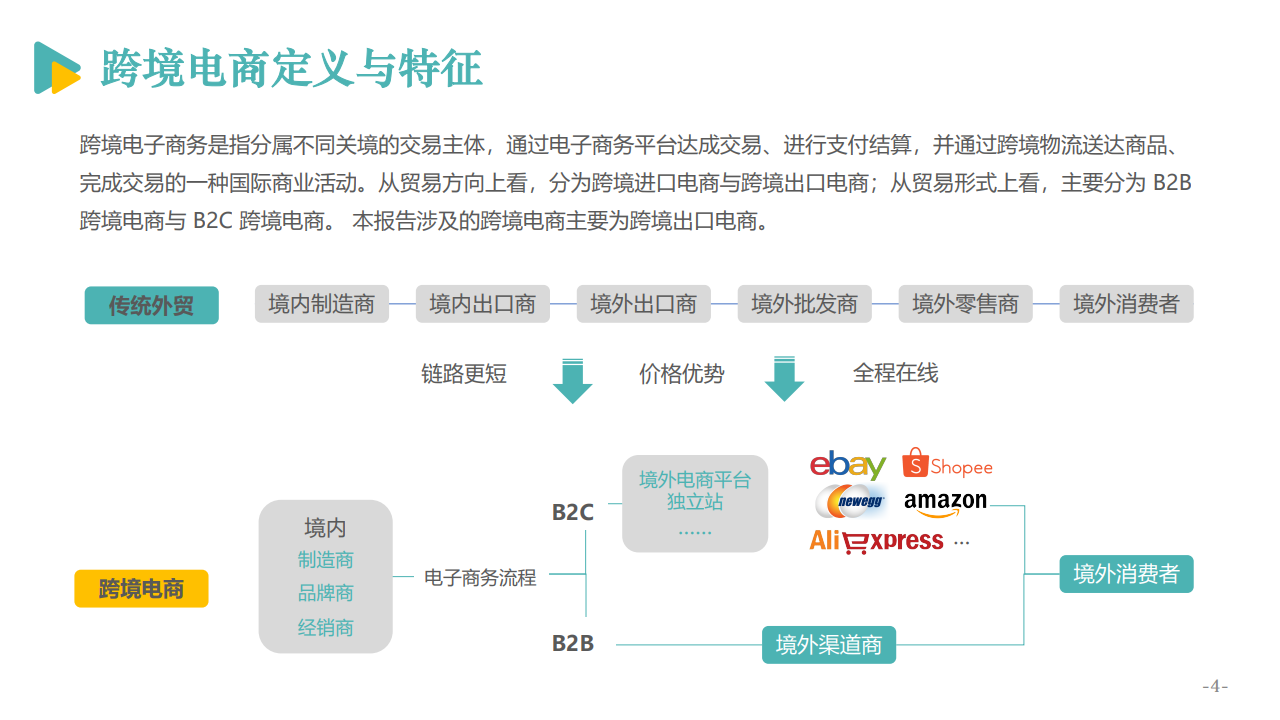Click the 境内出口商 box

[x=483, y=304]
